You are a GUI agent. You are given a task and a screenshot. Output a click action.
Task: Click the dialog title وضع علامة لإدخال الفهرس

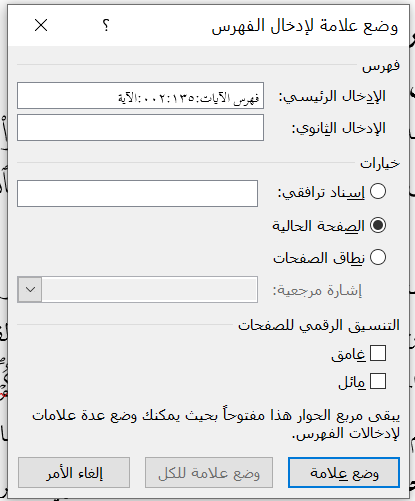305,27
